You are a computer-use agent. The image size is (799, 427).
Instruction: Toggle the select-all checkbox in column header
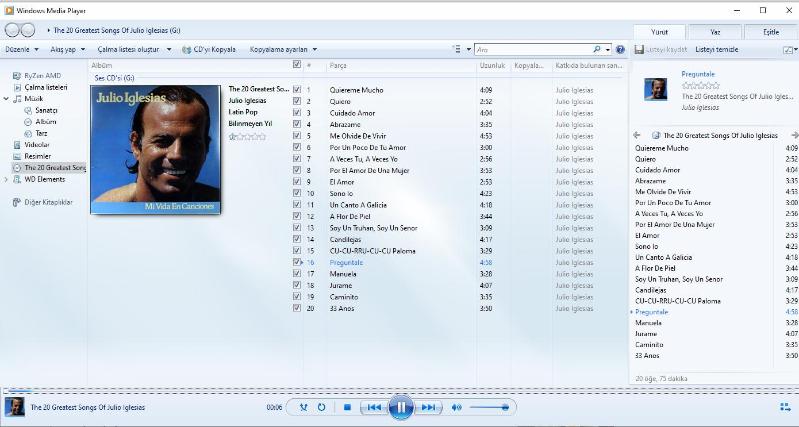click(297, 65)
